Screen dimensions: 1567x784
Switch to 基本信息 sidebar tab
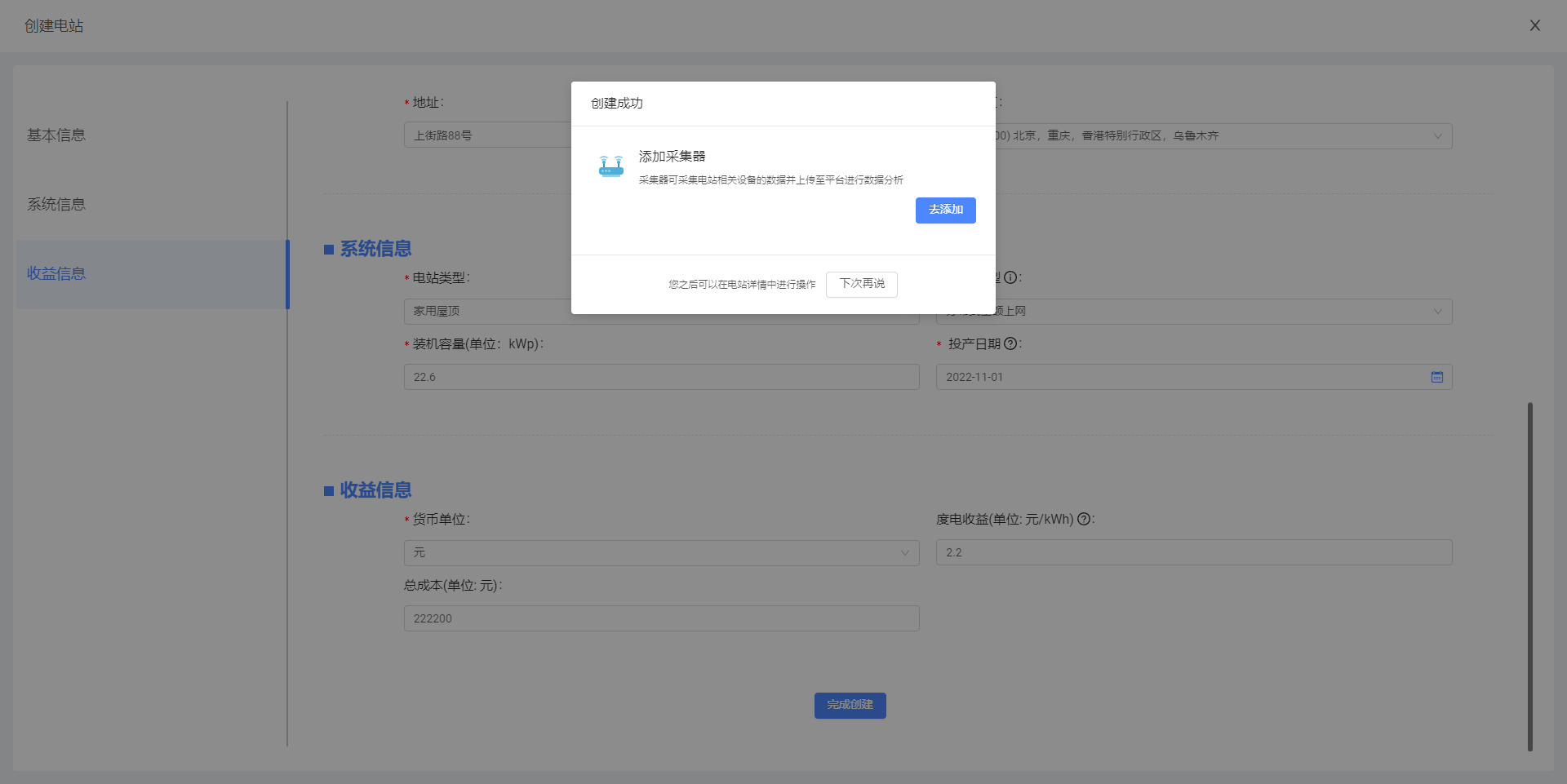click(x=56, y=135)
